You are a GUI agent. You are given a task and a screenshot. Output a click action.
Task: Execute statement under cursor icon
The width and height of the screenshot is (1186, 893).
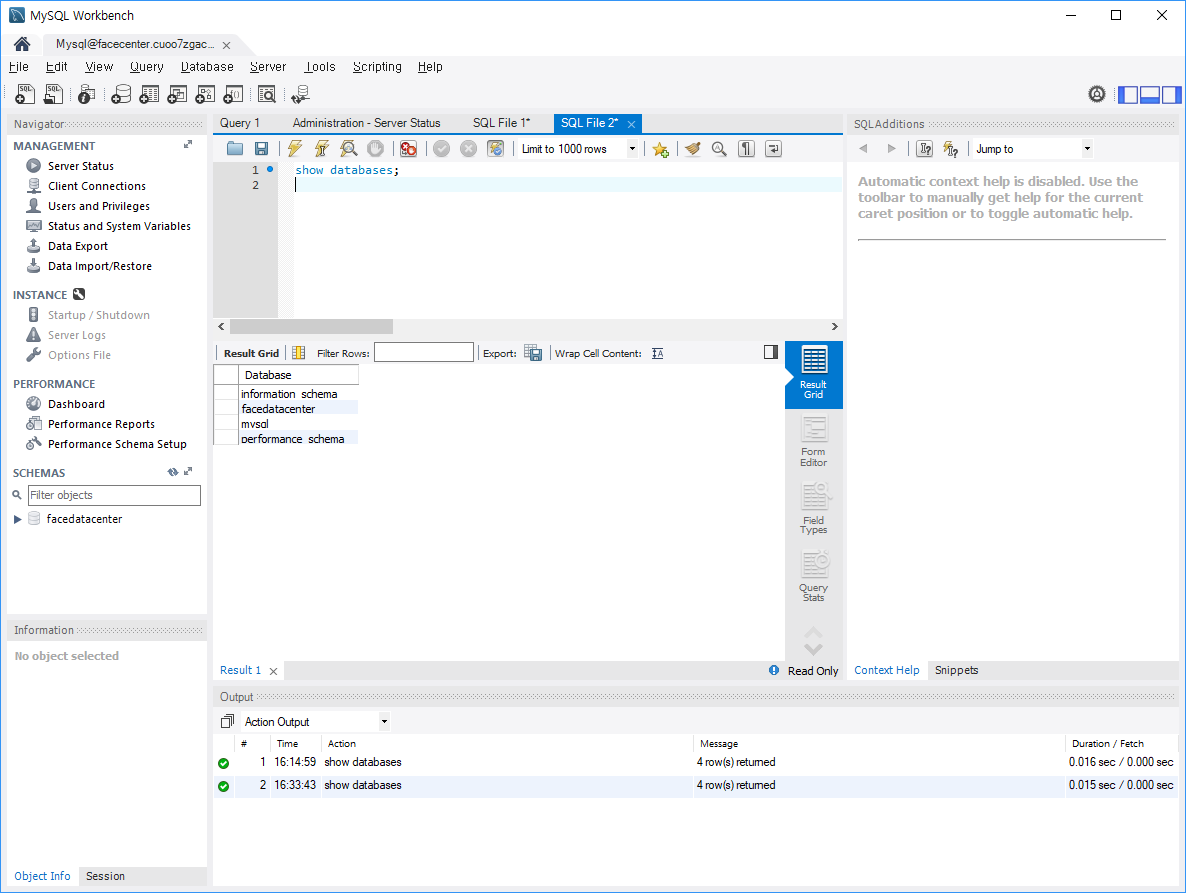coord(321,149)
